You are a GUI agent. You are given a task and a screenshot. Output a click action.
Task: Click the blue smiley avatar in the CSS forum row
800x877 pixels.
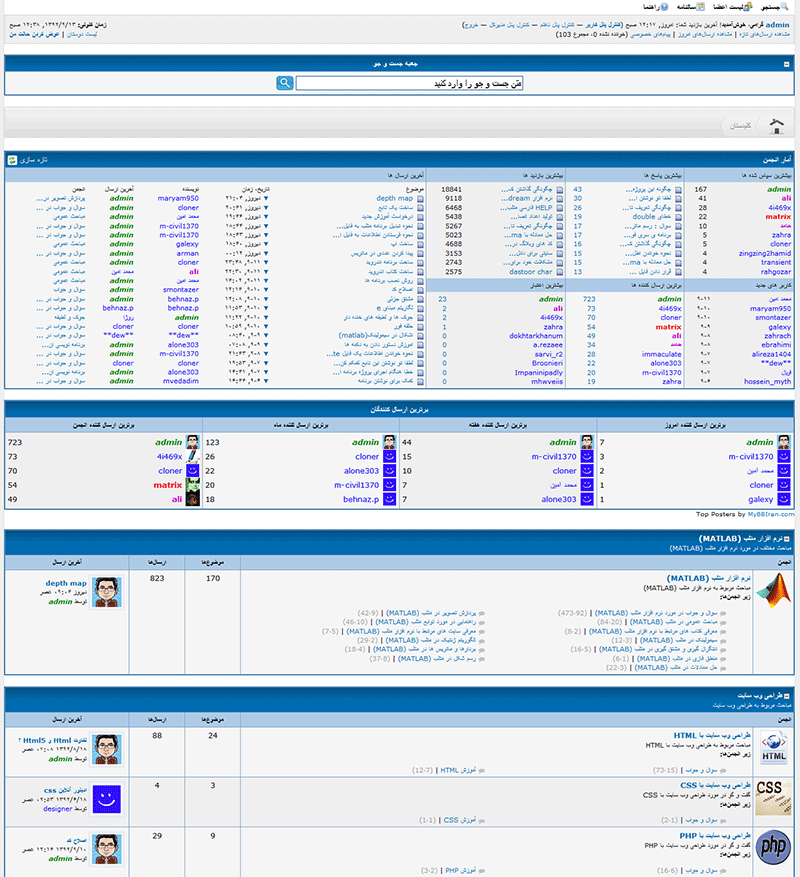point(107,799)
